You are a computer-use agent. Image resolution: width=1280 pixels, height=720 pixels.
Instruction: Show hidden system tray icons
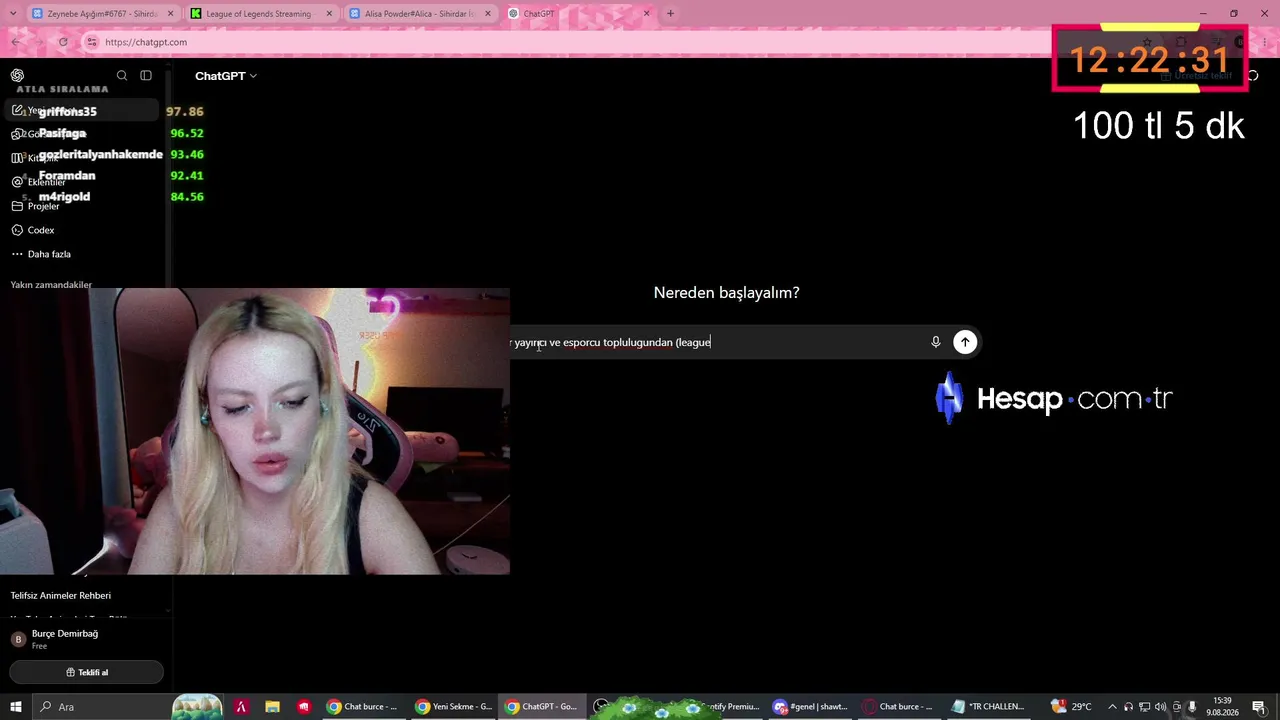click(x=1112, y=707)
